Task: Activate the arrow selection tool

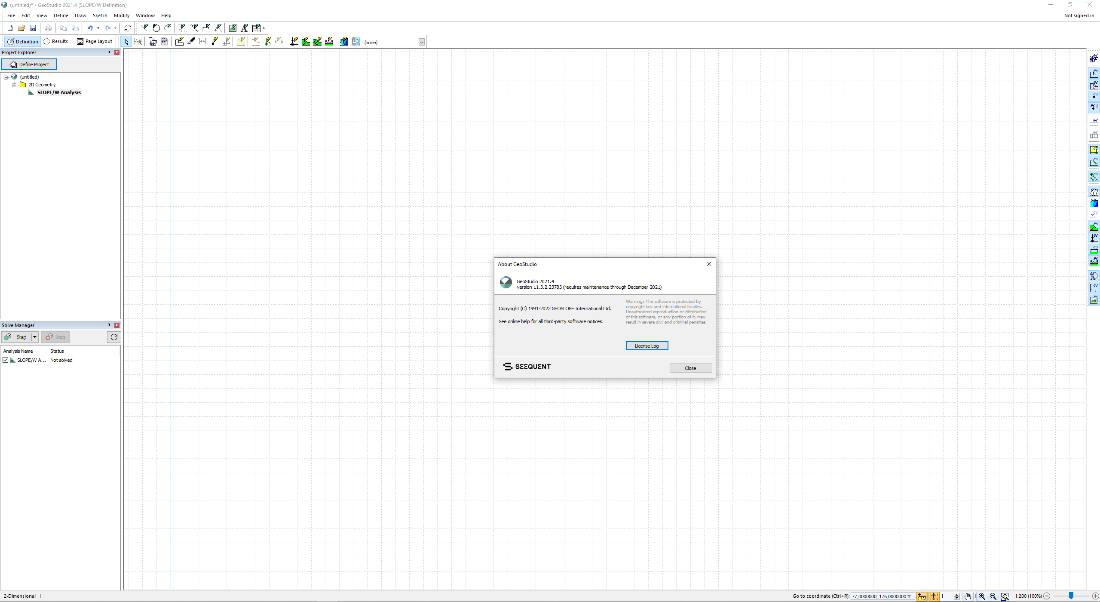Action: [x=127, y=41]
